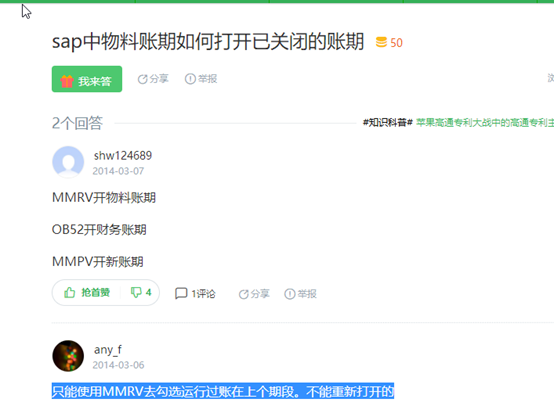The width and height of the screenshot is (554, 406).
Task: Share shw124689's answer via 分享 icon
Action: pyautogui.click(x=243, y=294)
